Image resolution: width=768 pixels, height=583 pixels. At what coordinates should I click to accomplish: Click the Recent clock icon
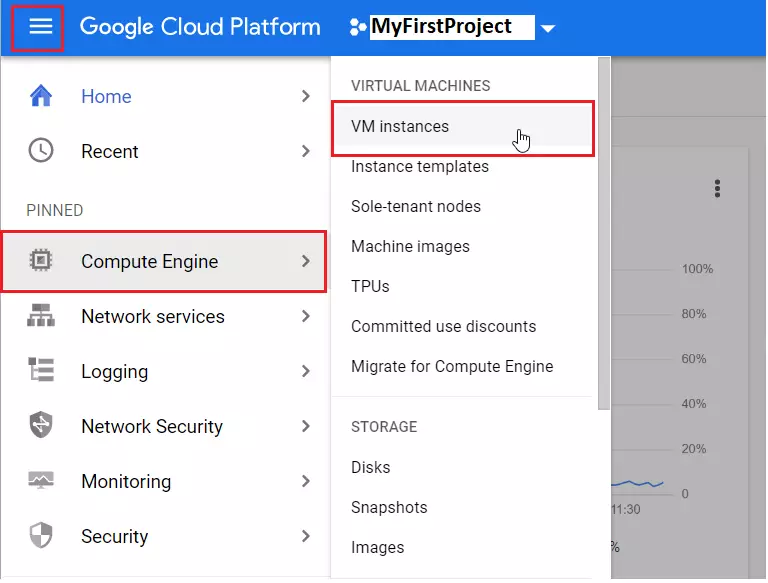41,150
